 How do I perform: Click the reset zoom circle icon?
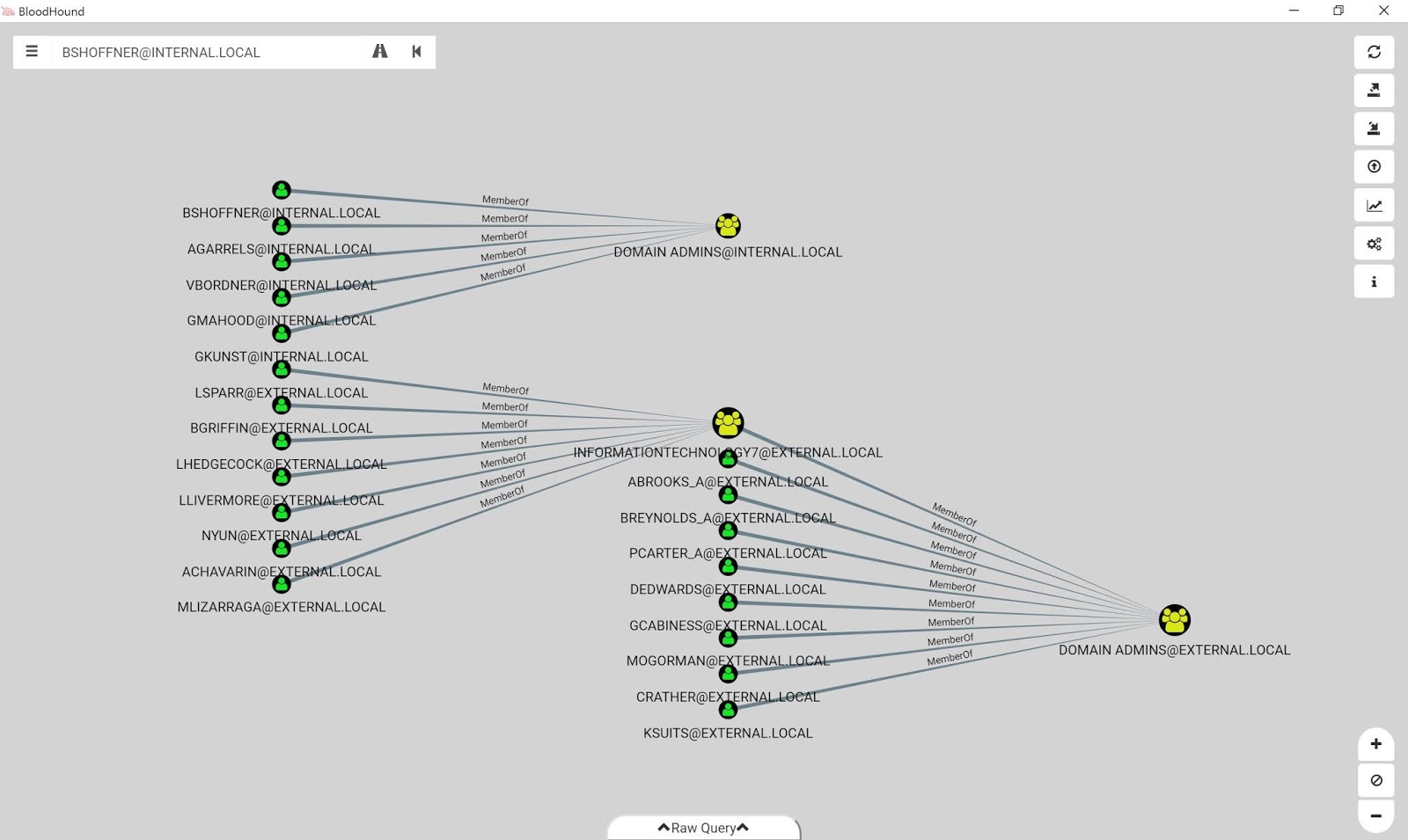(x=1375, y=779)
